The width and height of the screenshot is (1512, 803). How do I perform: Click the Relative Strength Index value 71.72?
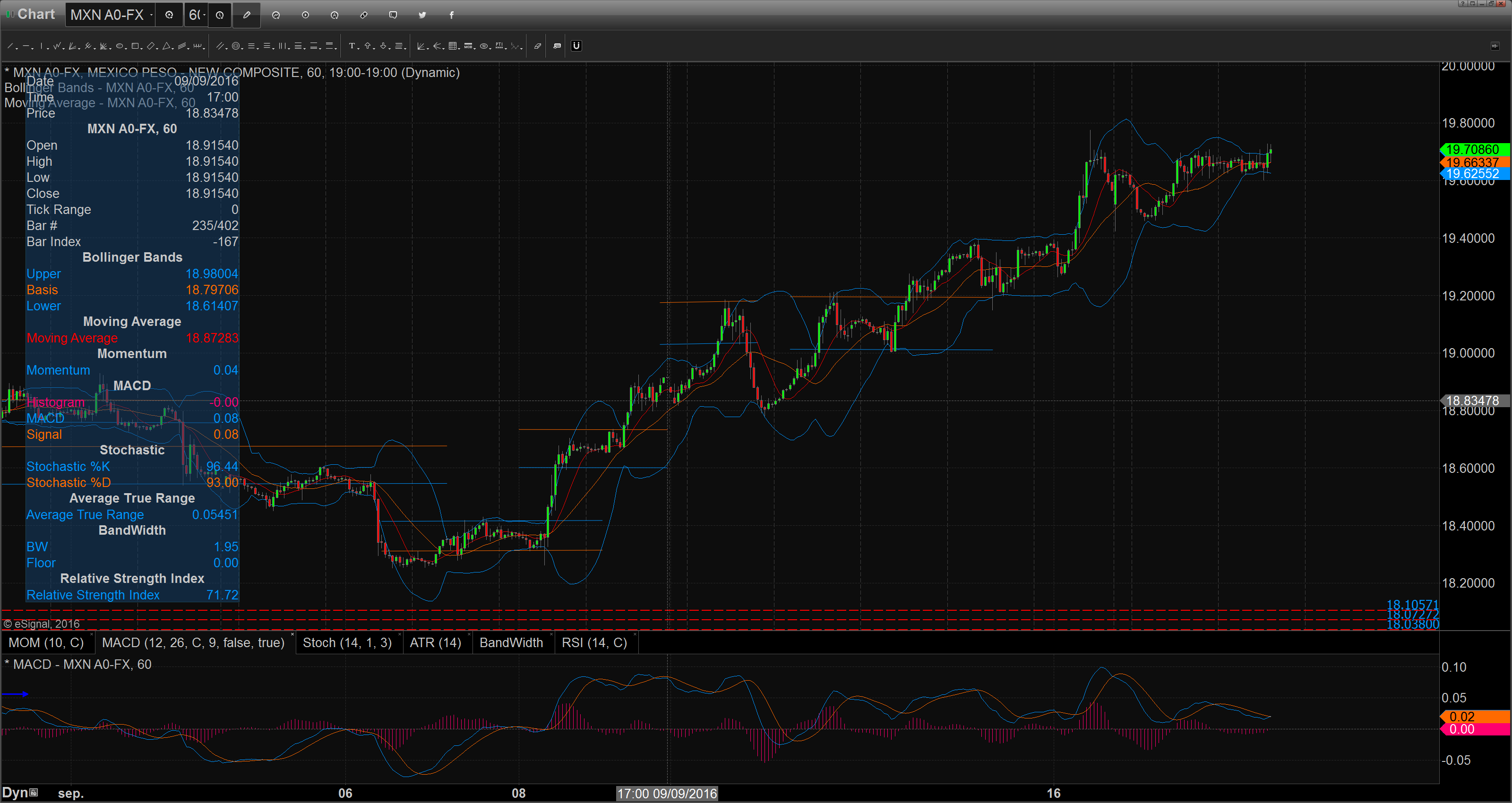pos(222,595)
